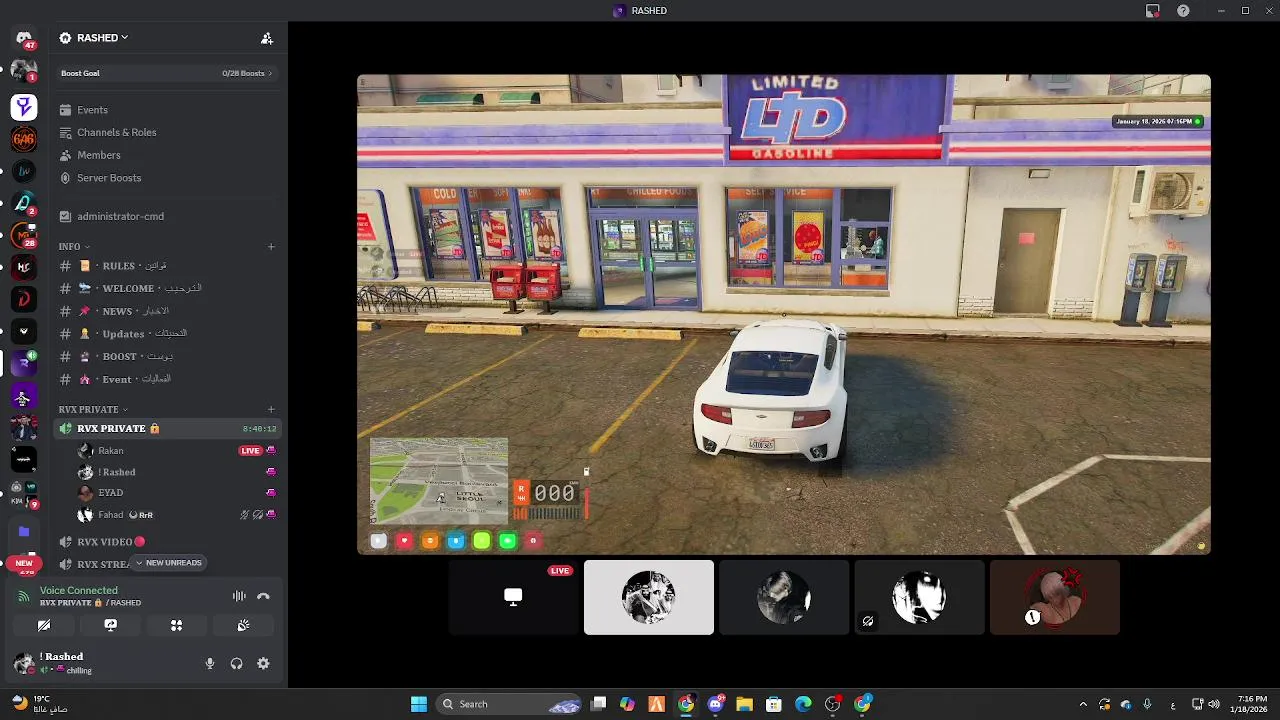
Task: Click ! Rashed in the voice channel list
Action: (116, 472)
